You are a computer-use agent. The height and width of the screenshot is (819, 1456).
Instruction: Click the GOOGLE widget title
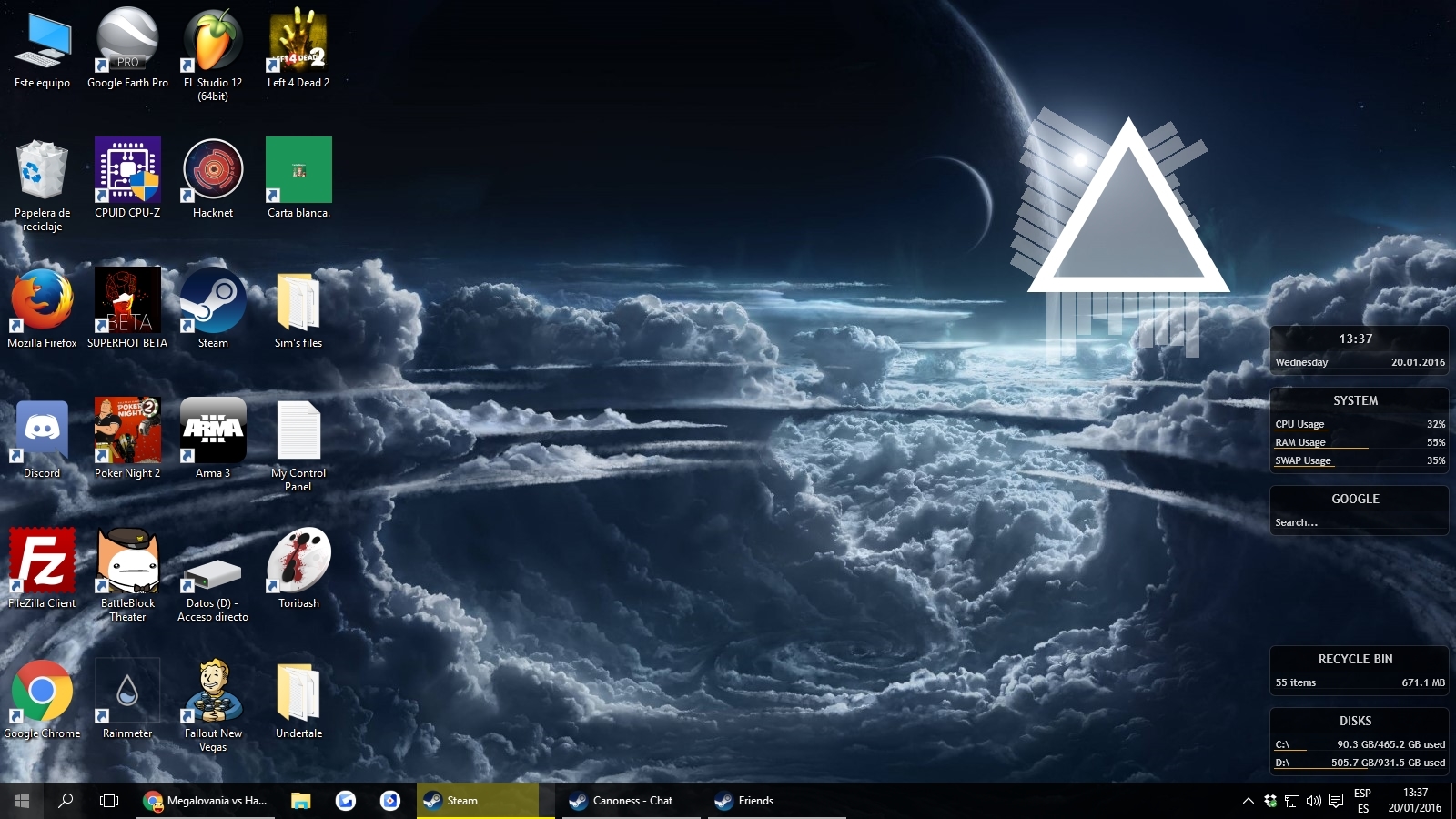(1355, 499)
